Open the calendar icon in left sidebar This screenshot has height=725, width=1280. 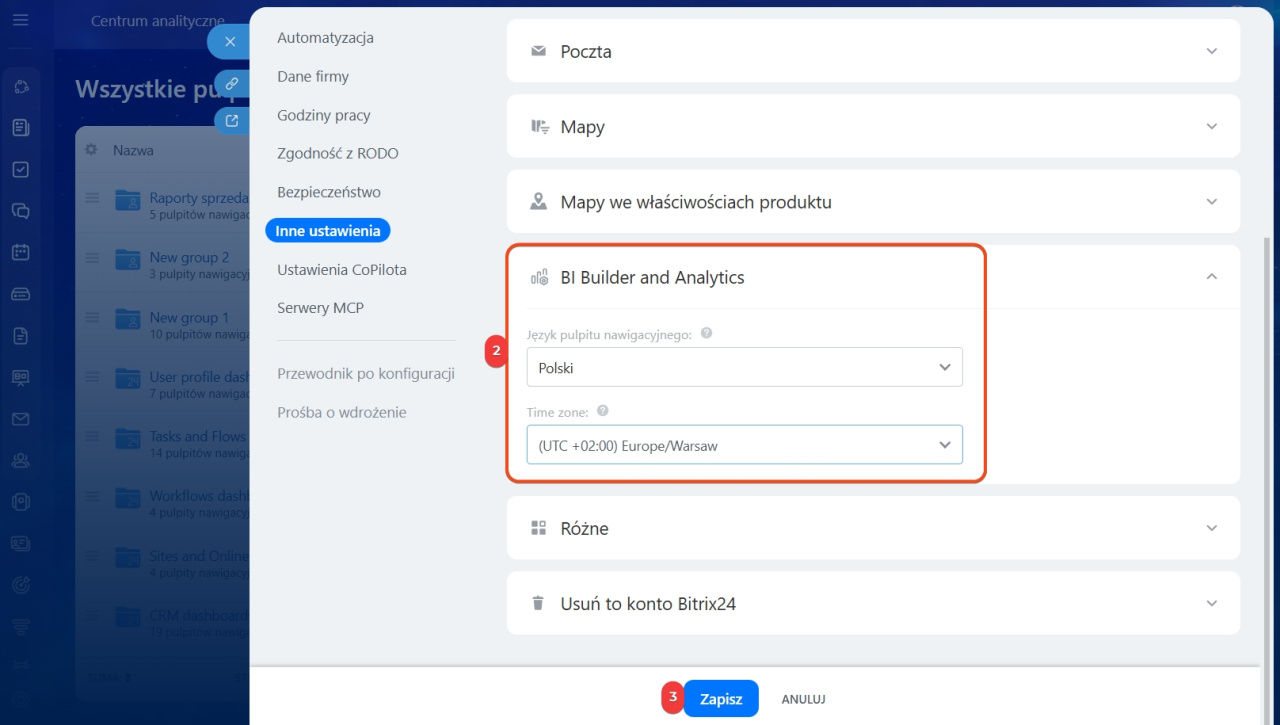click(x=20, y=252)
